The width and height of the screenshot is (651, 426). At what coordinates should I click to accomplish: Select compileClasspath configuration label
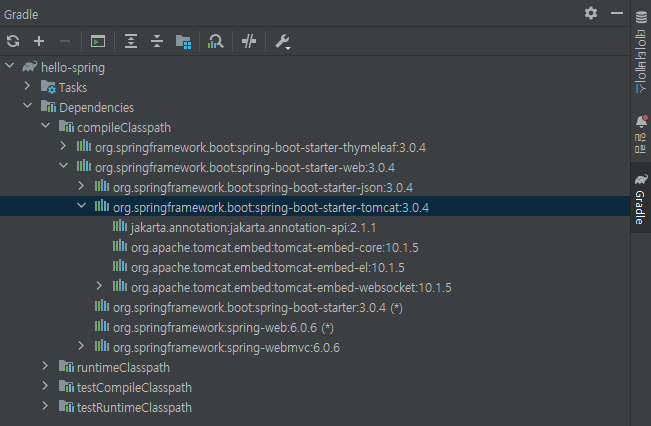click(124, 127)
